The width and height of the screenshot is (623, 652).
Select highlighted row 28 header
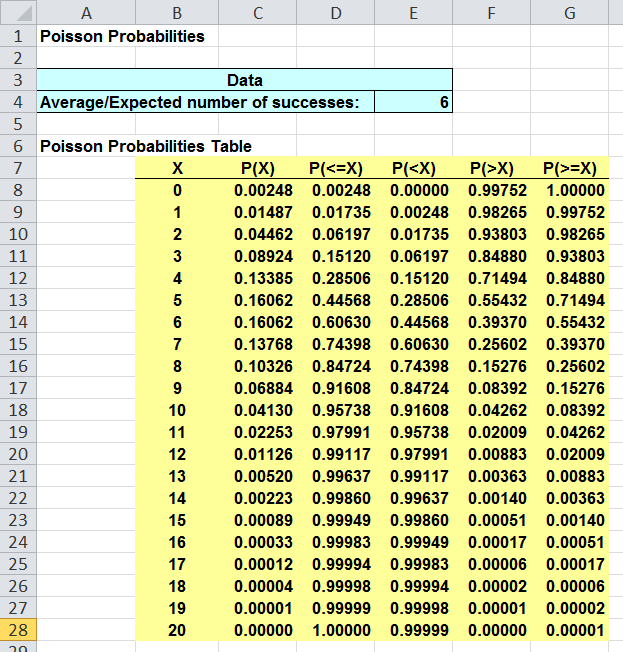coord(18,630)
